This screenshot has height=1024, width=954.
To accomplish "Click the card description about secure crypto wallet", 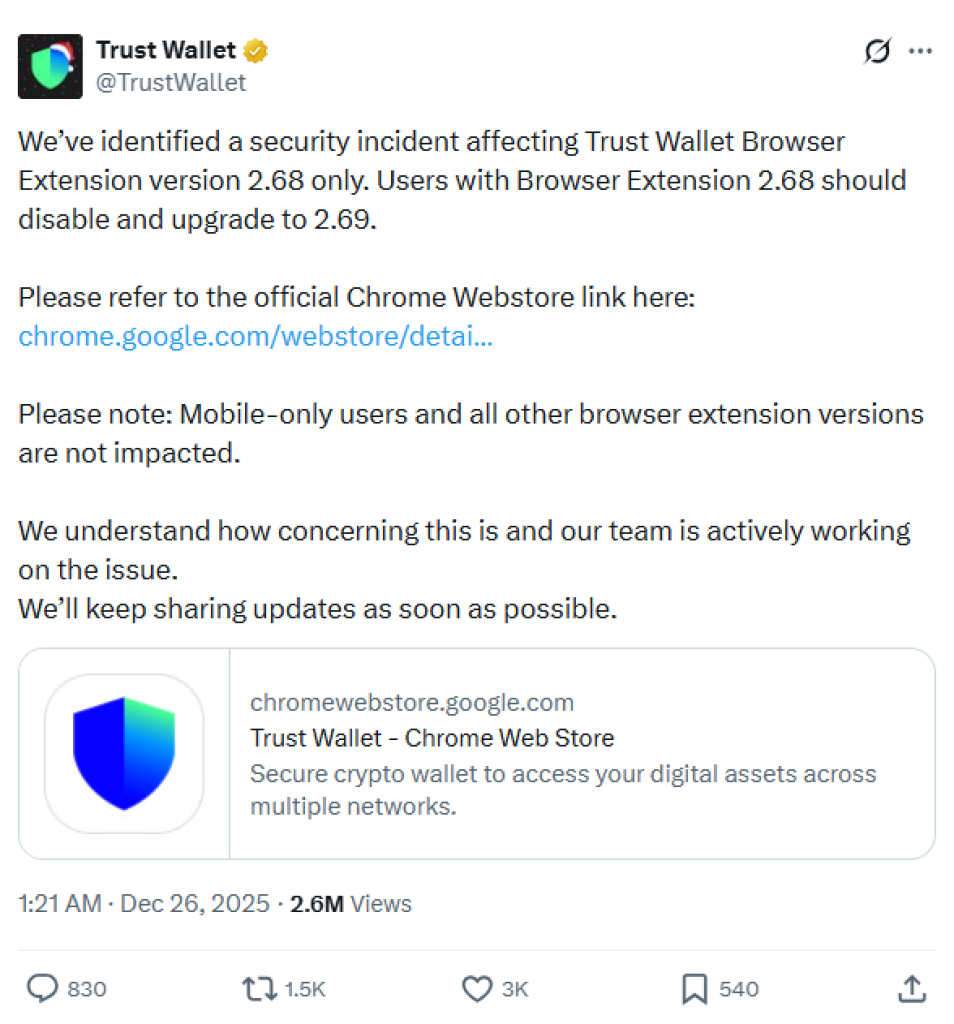I will [562, 790].
